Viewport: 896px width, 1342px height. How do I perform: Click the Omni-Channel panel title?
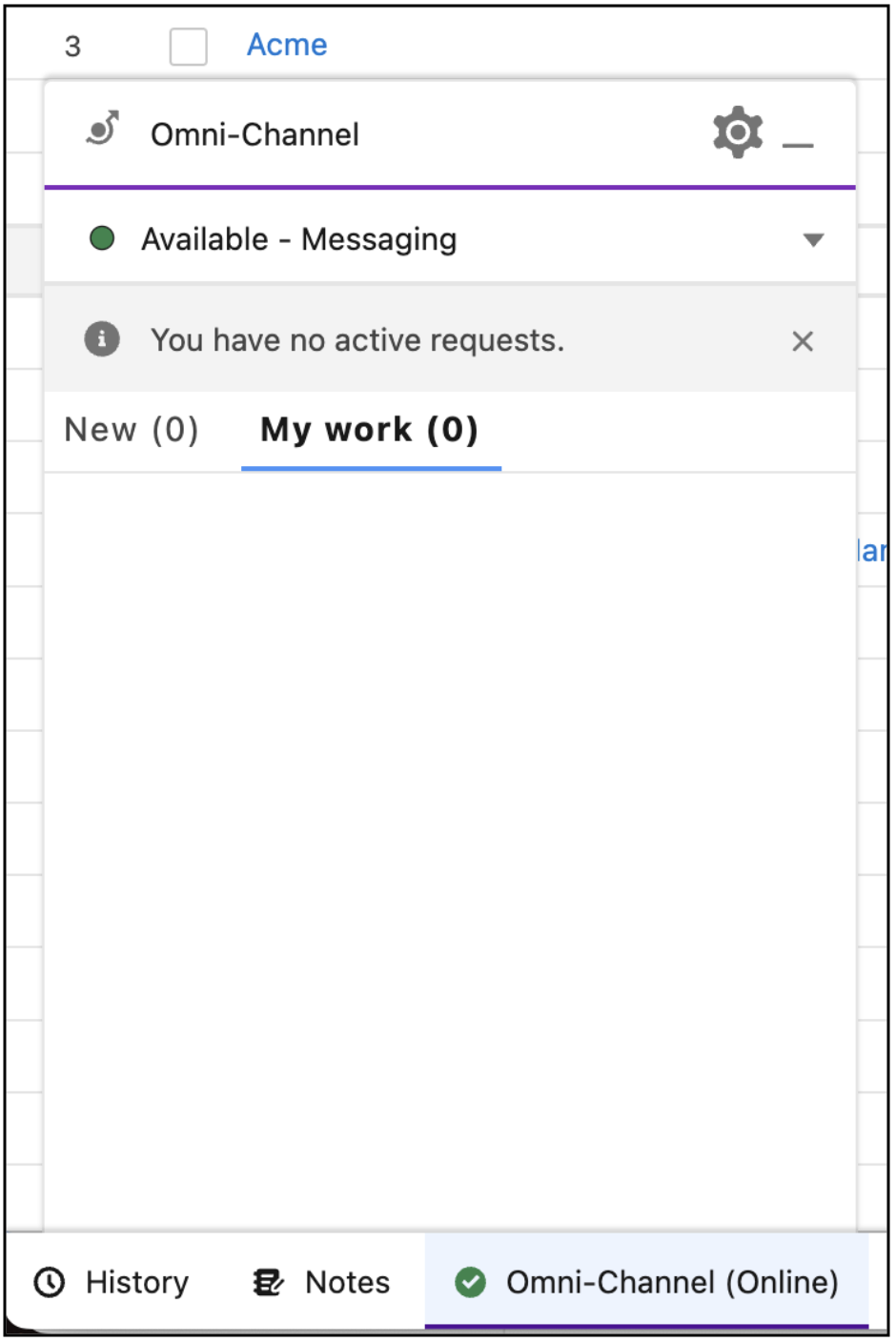pos(255,134)
